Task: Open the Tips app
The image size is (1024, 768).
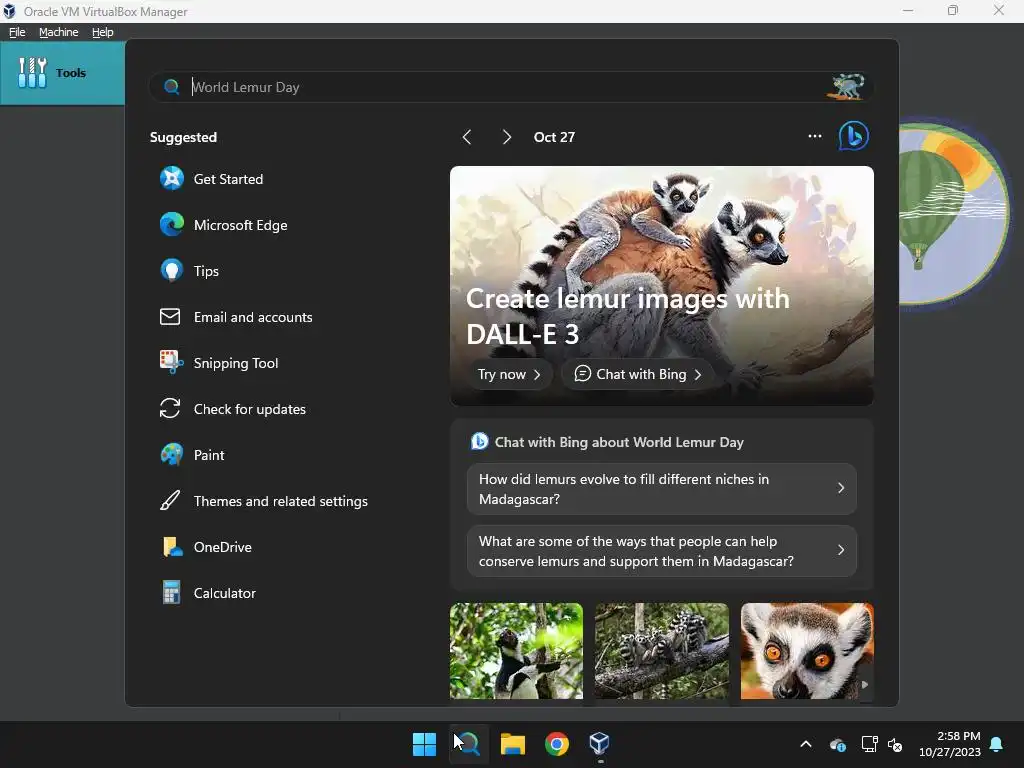Action: pyautogui.click(x=189, y=271)
